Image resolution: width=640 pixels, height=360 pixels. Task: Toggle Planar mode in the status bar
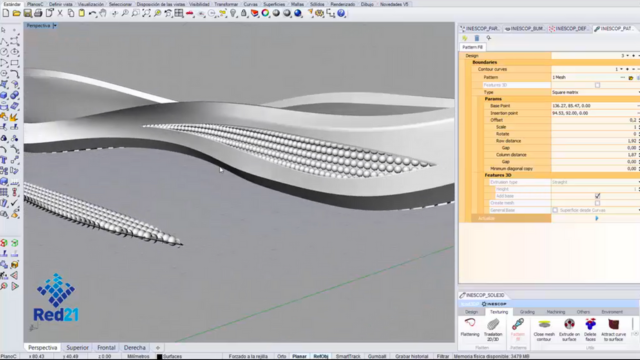[299, 356]
